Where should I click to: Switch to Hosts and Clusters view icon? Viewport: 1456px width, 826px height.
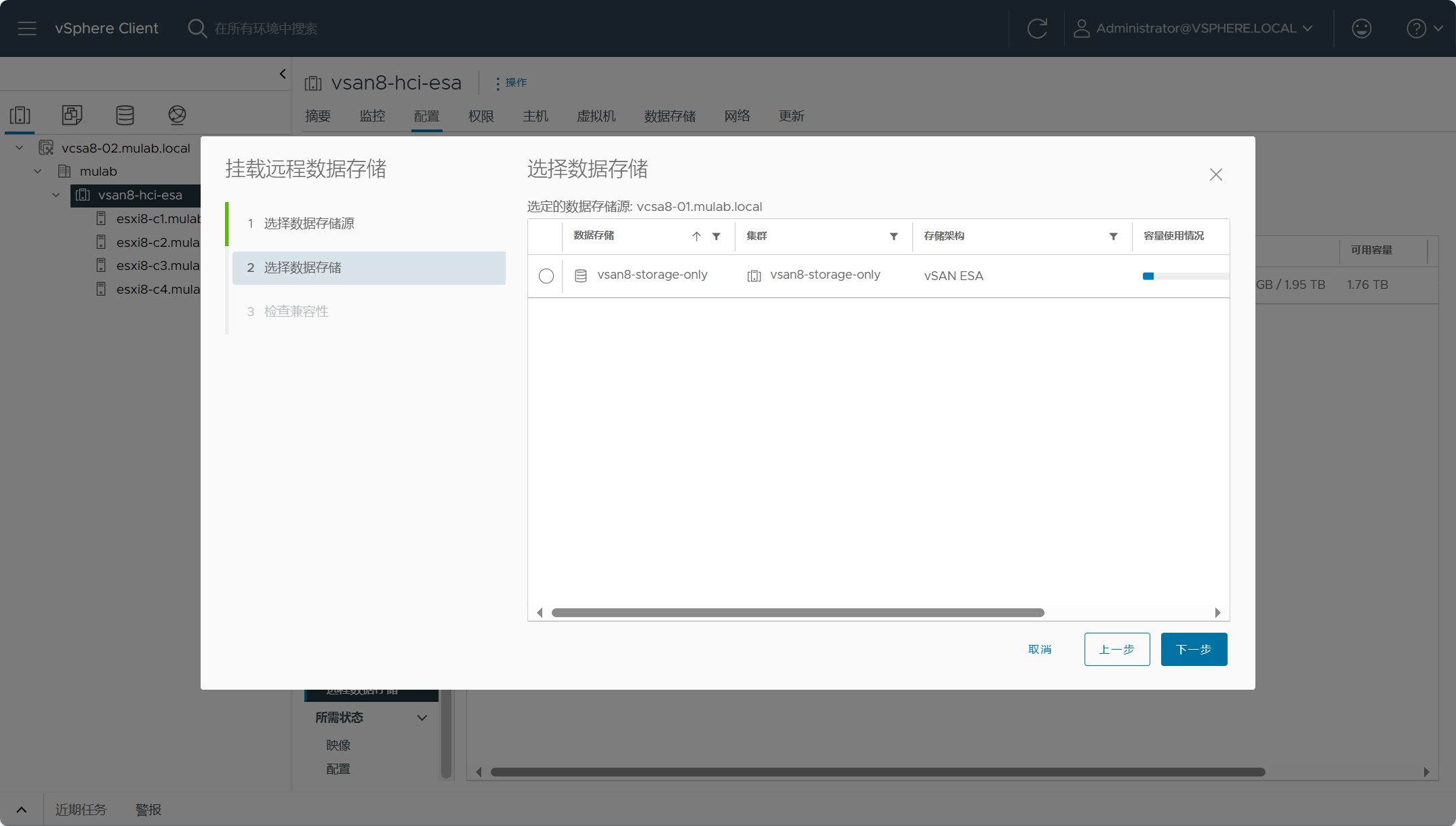20,115
